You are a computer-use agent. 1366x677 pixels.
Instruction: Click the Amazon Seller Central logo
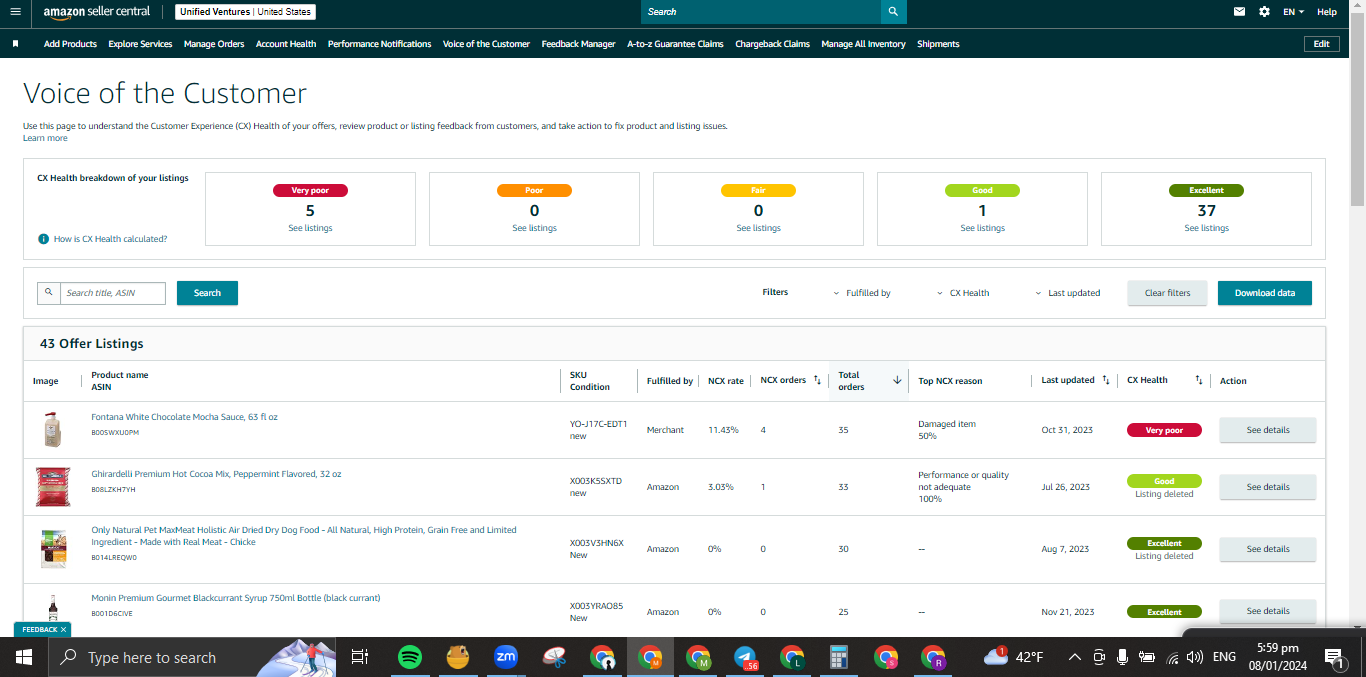click(96, 12)
